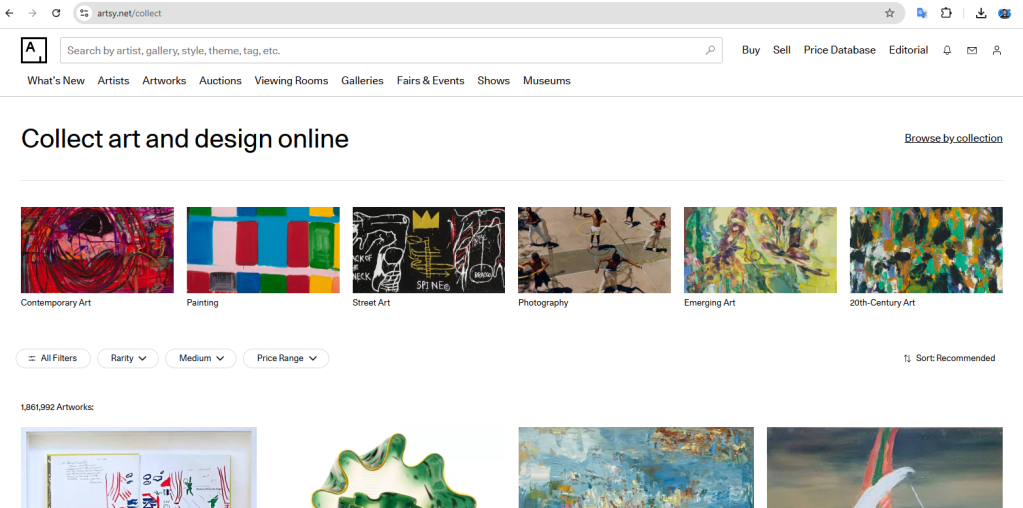Open the inbox envelope icon

(972, 50)
